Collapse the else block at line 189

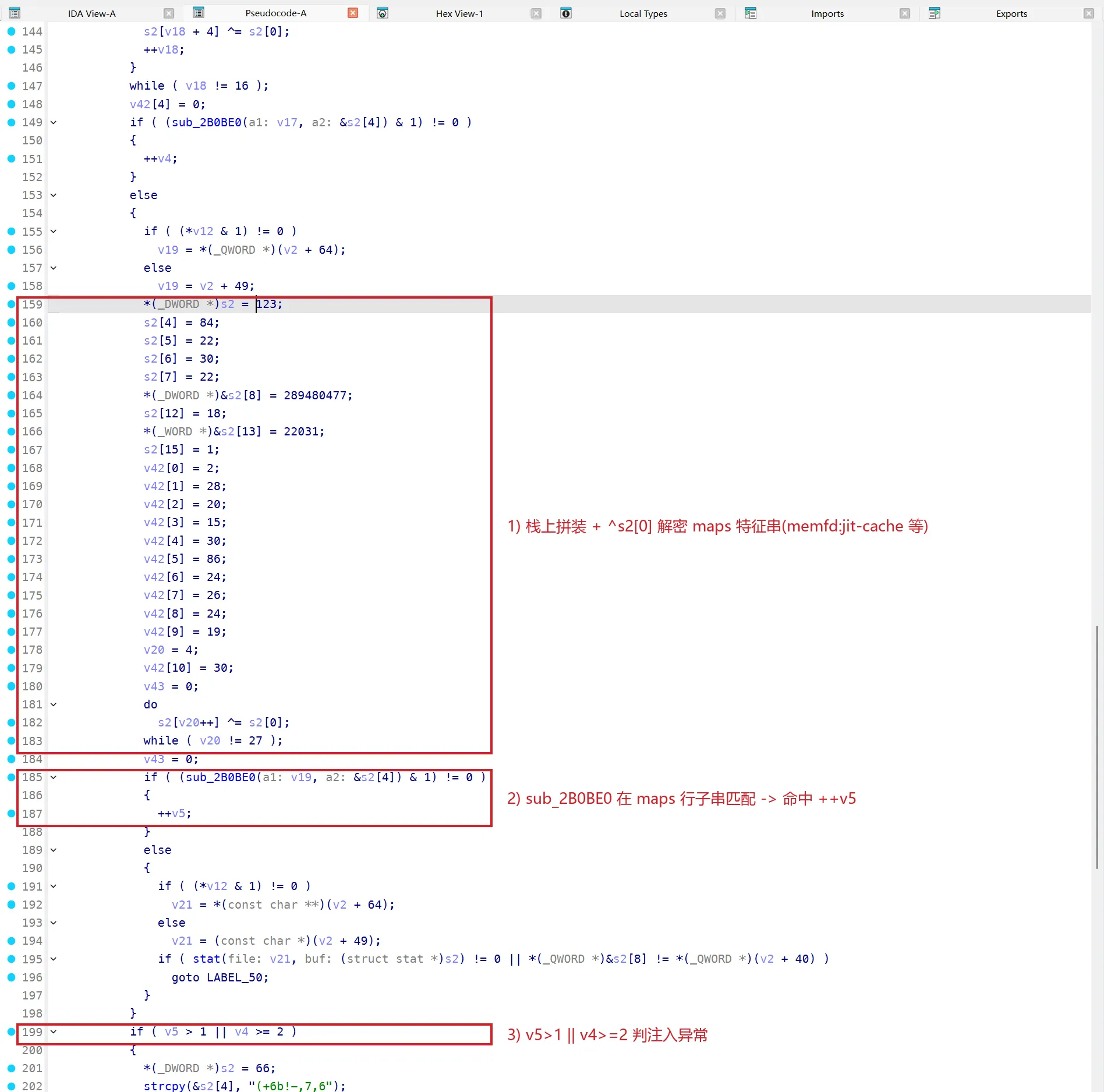tap(54, 850)
